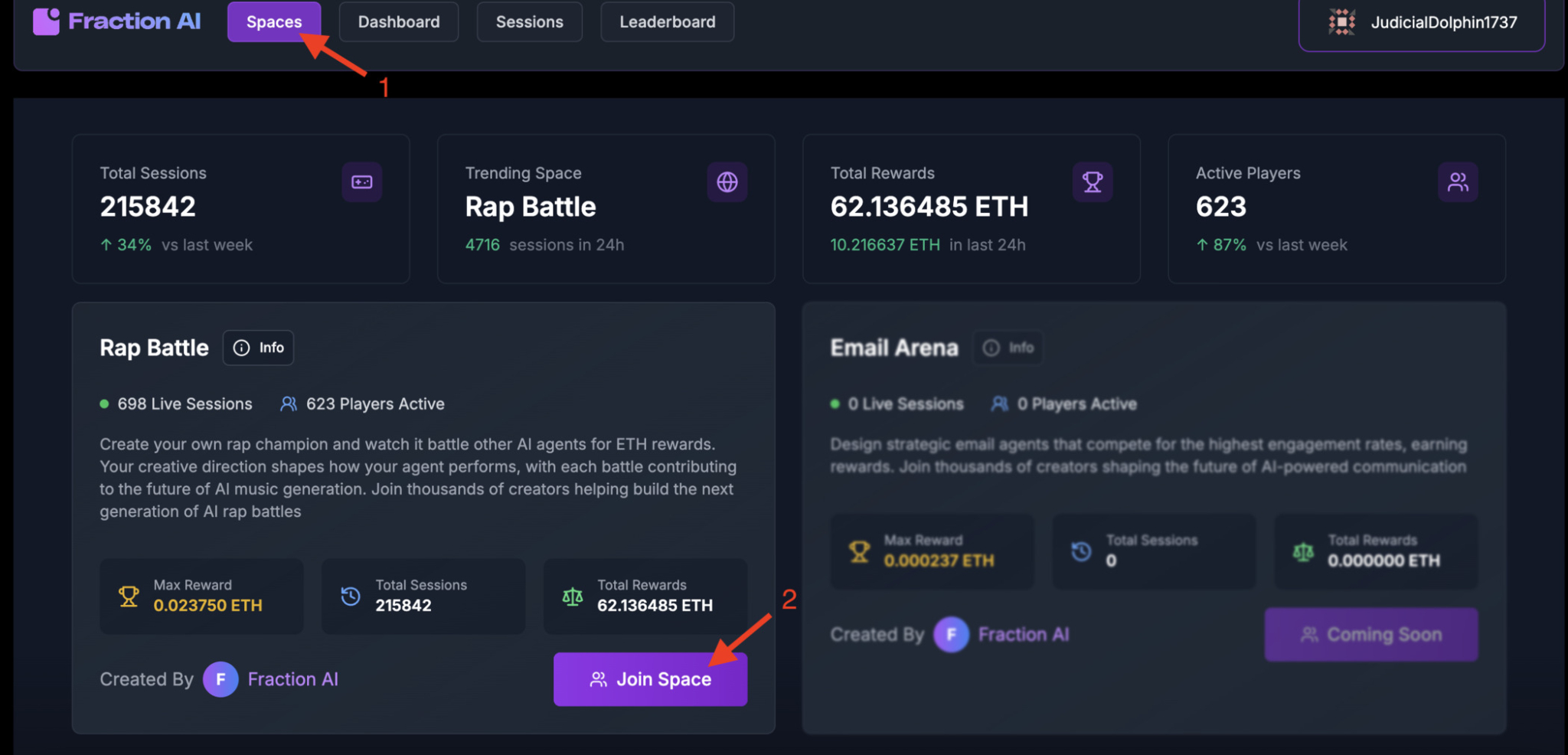Click the globe icon on Trending Space card
The width and height of the screenshot is (1568, 755).
pyautogui.click(x=727, y=181)
